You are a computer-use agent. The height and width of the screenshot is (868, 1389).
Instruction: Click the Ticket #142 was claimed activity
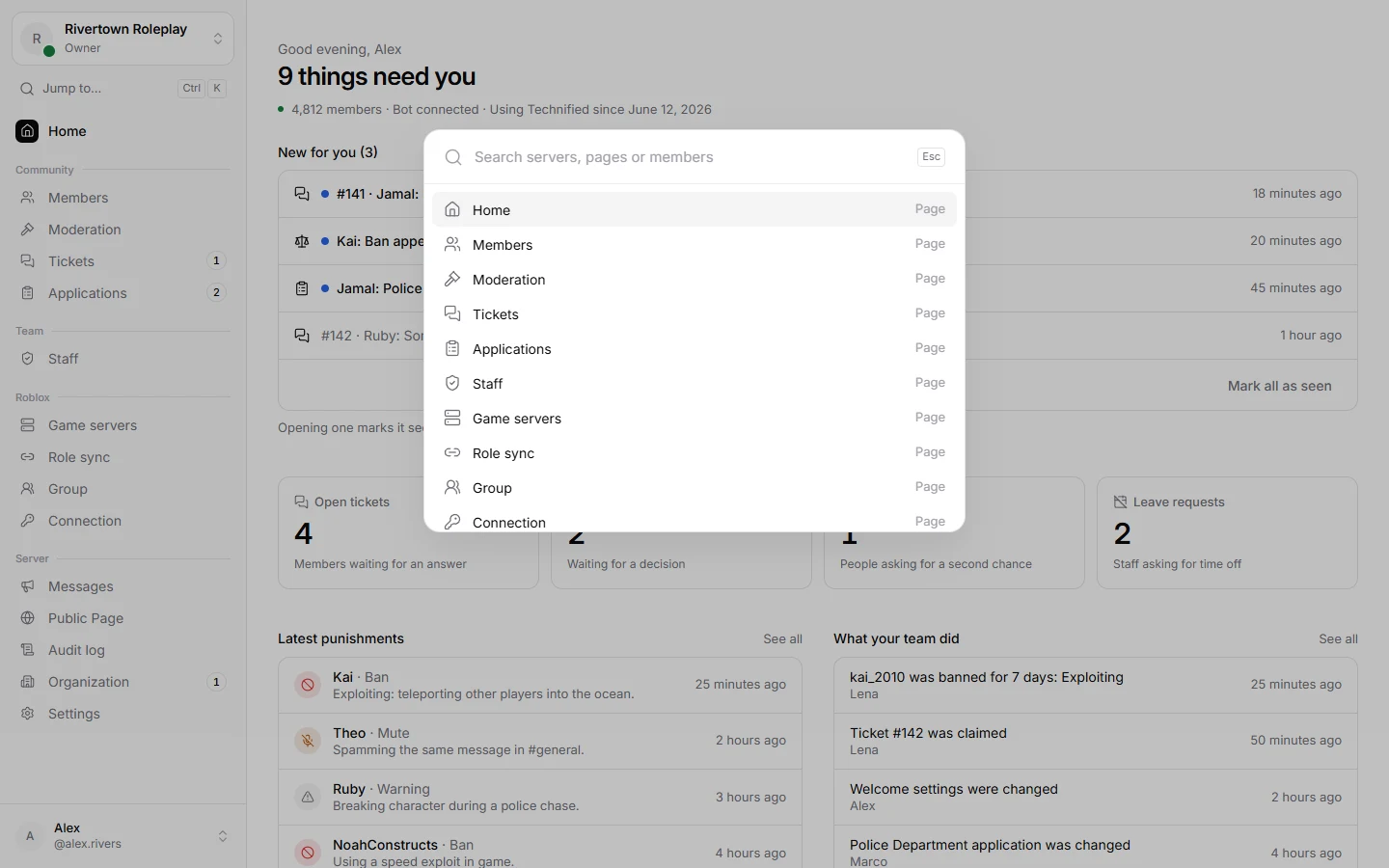point(1096,741)
